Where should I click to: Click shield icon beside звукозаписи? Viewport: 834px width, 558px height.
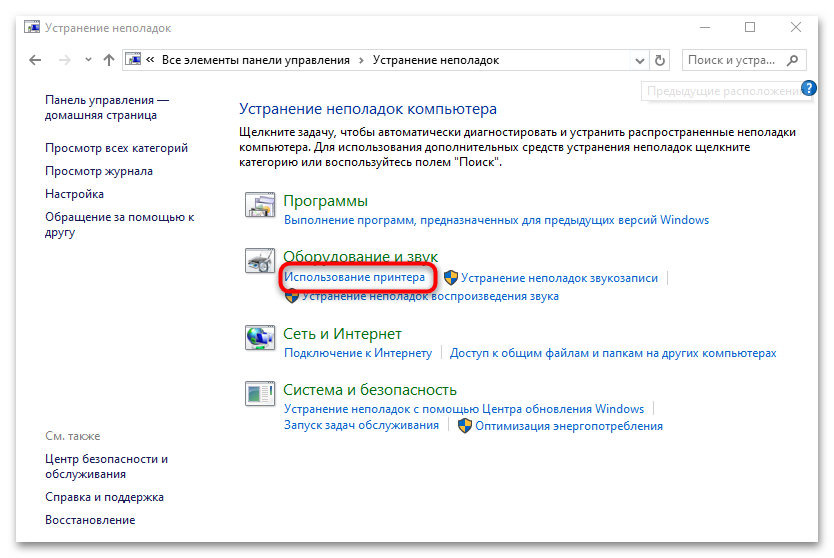[x=451, y=278]
